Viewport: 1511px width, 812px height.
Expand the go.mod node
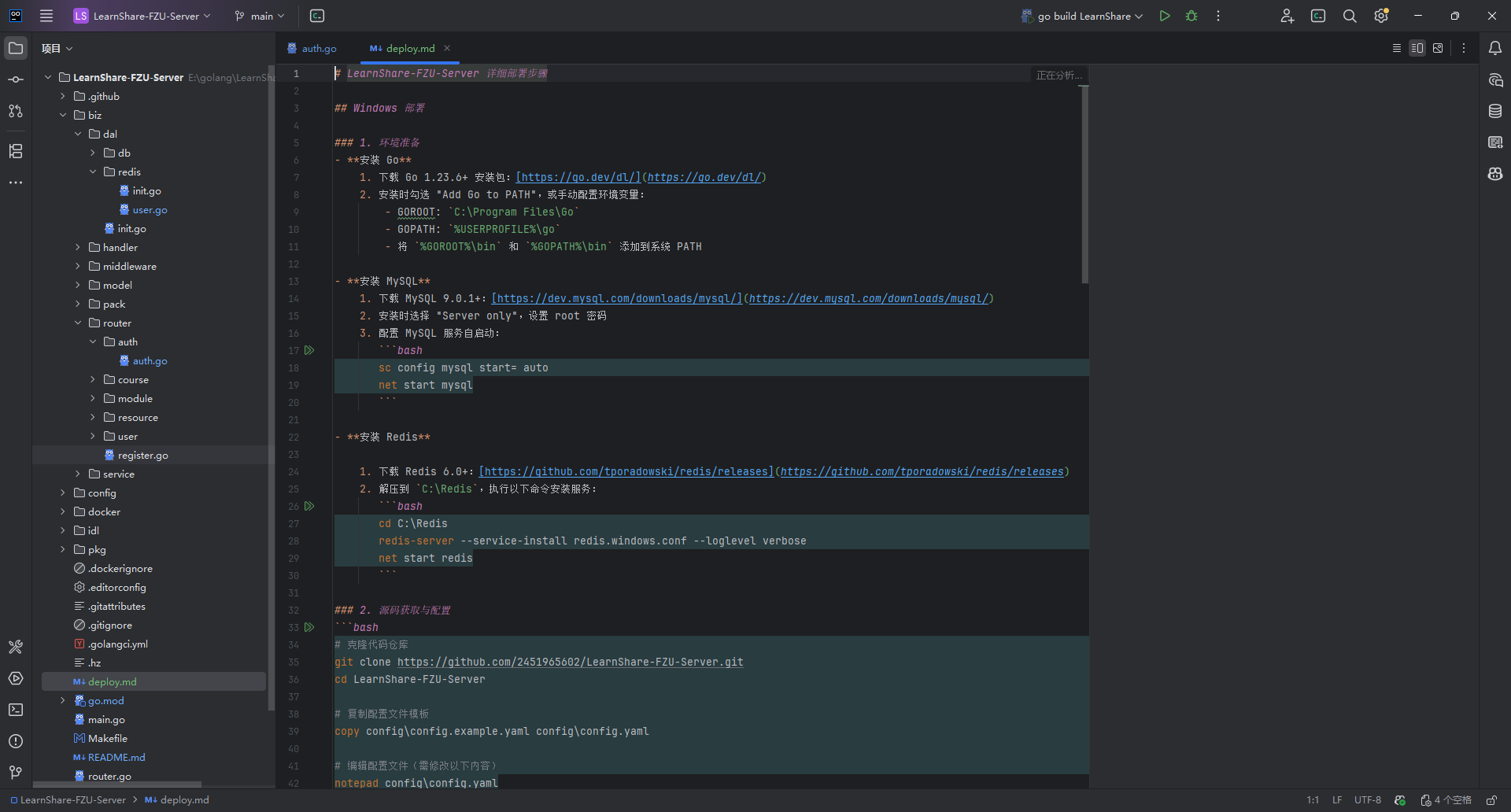(x=63, y=700)
